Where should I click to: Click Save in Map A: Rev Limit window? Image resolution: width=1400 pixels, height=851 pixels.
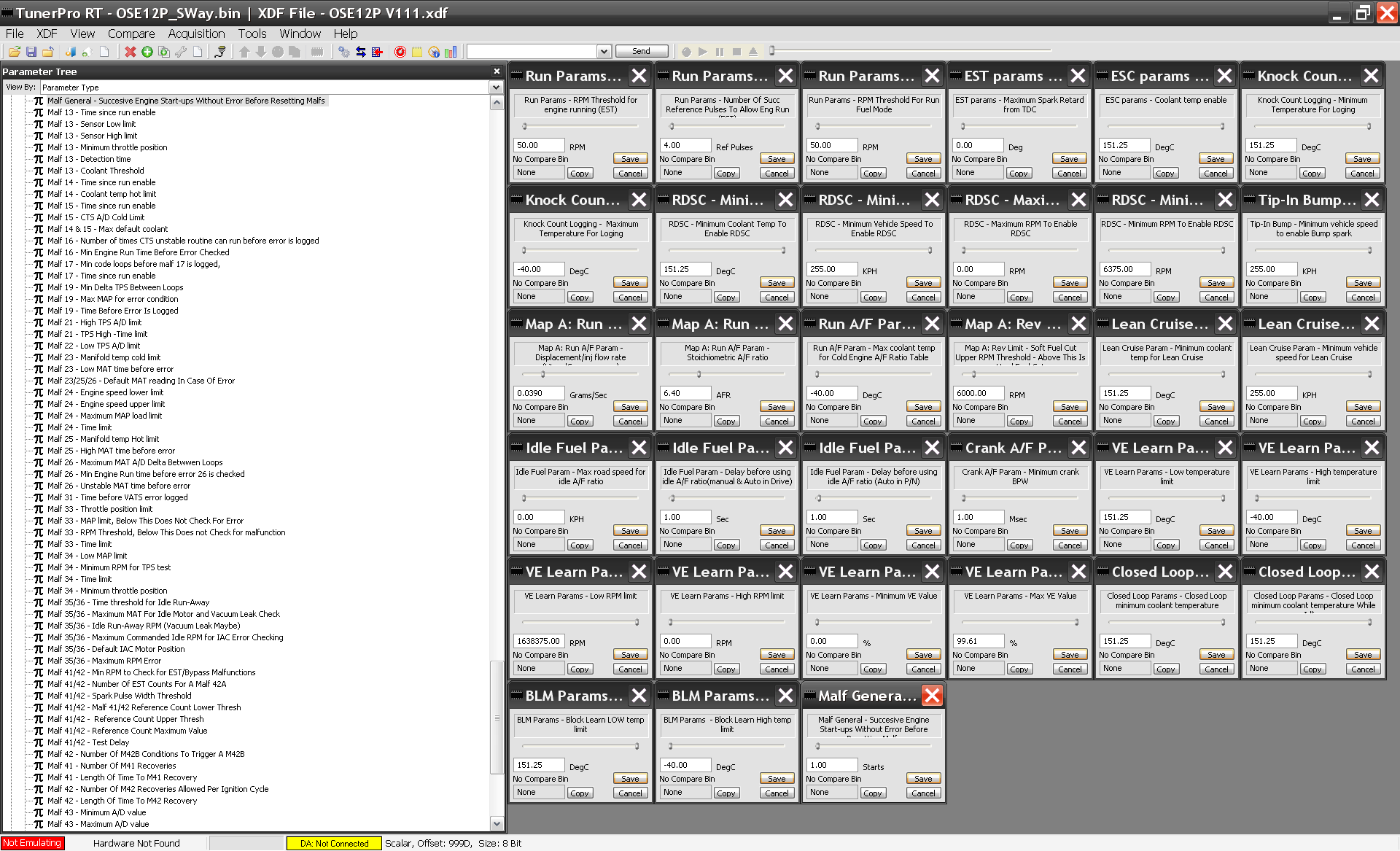(1070, 407)
